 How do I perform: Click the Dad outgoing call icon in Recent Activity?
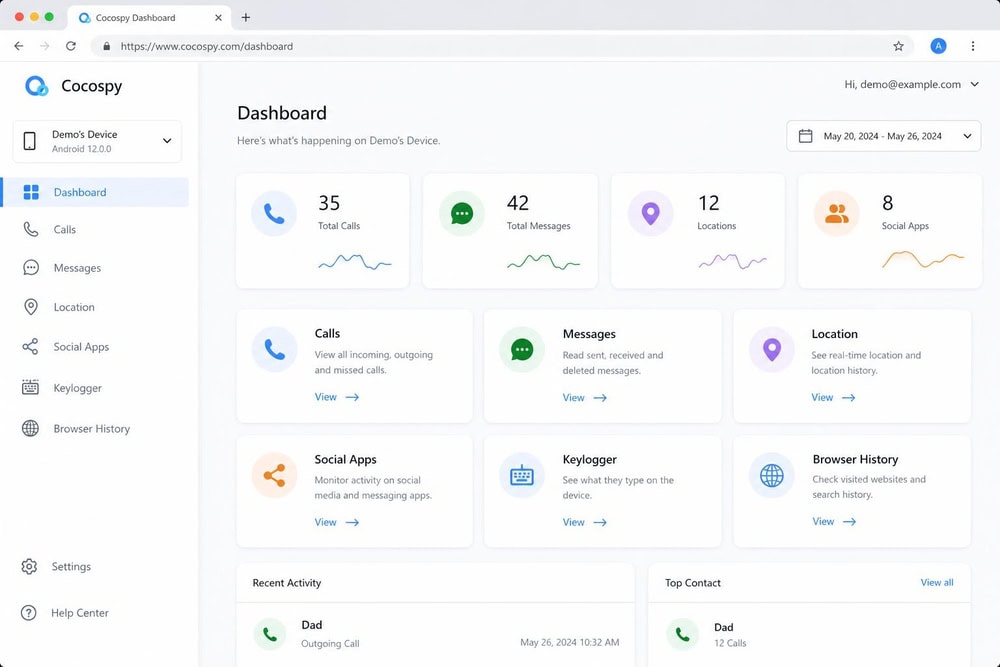270,634
